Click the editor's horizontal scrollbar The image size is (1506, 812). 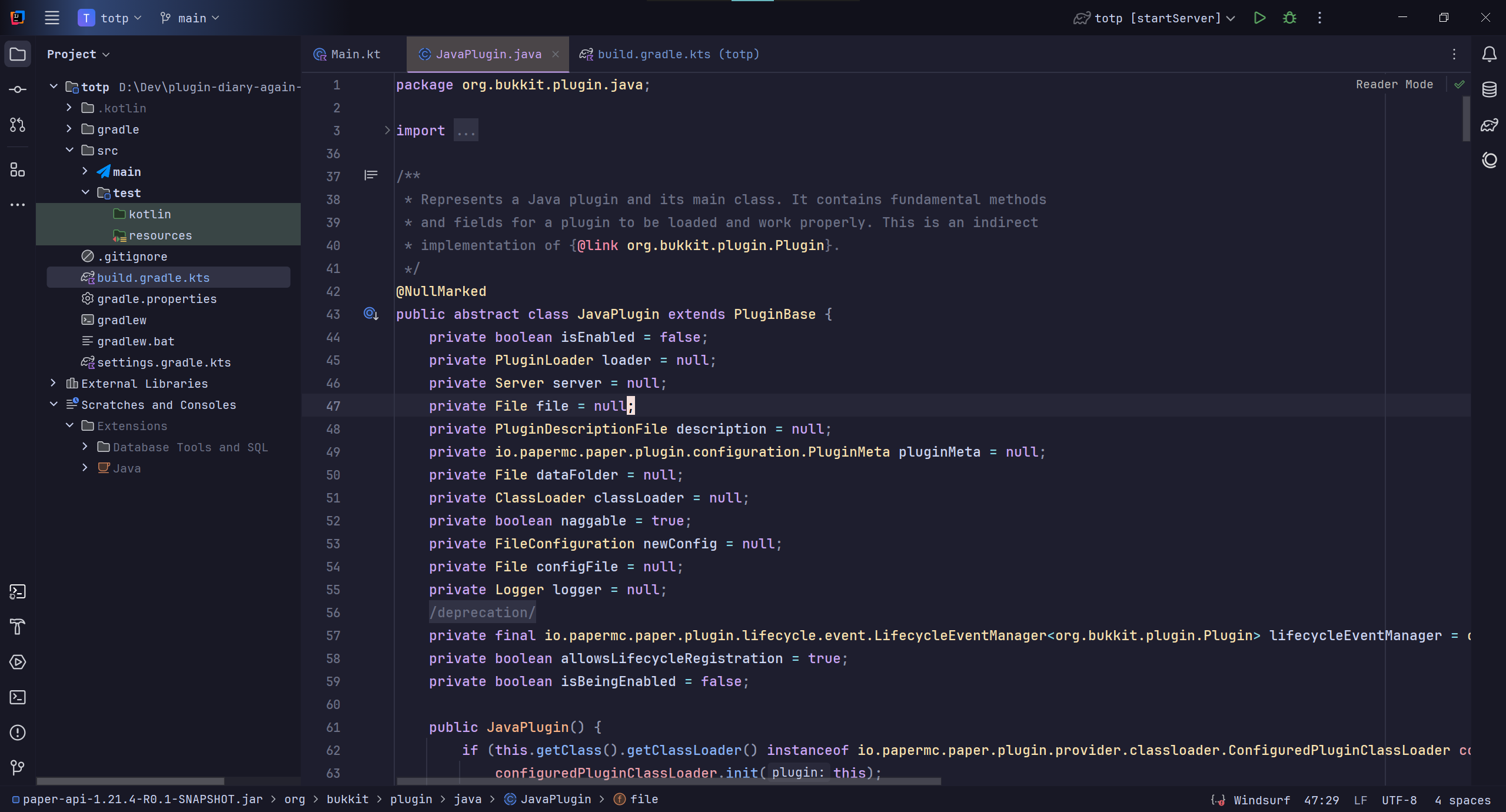tap(669, 781)
